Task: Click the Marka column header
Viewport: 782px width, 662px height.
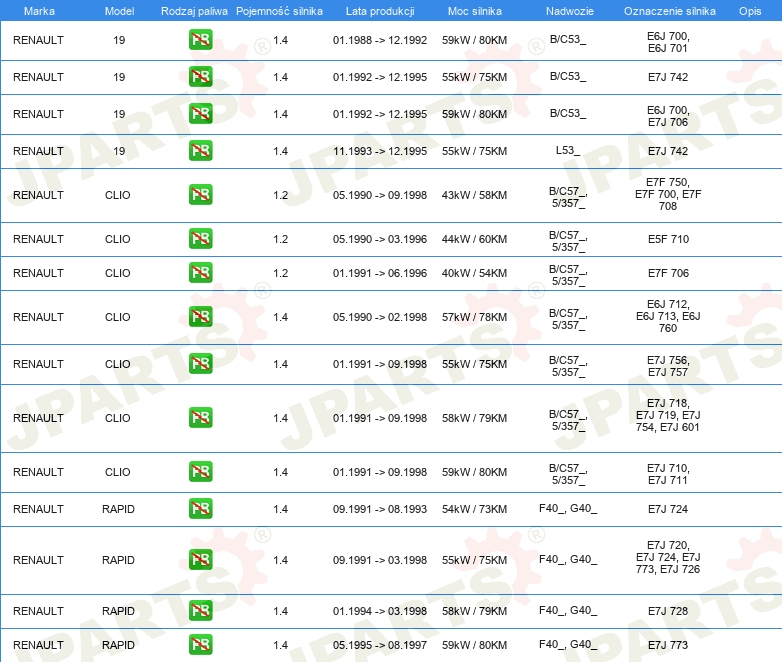Action: (x=39, y=11)
